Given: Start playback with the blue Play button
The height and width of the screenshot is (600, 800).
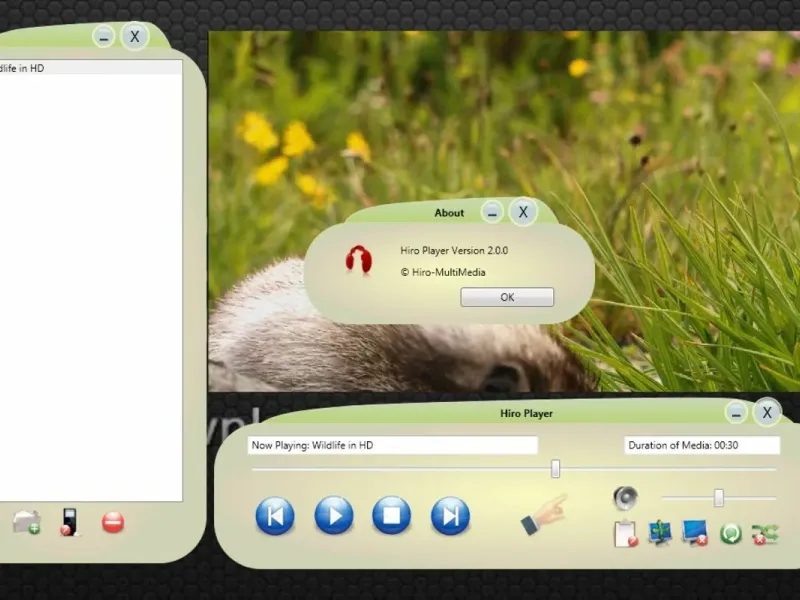Looking at the screenshot, I should (334, 516).
